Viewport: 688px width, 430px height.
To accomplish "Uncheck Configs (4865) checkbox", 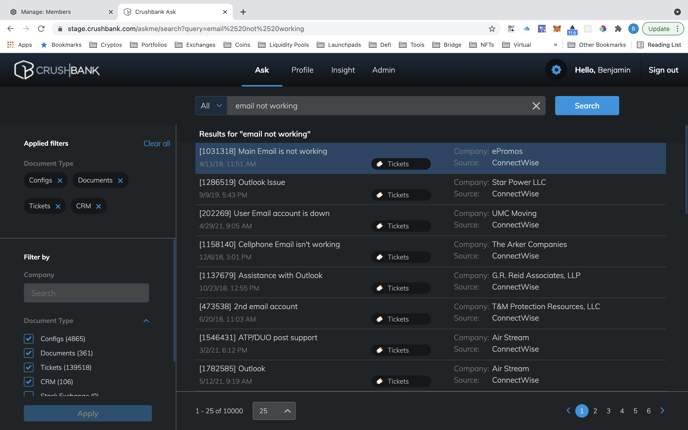I will pos(29,339).
